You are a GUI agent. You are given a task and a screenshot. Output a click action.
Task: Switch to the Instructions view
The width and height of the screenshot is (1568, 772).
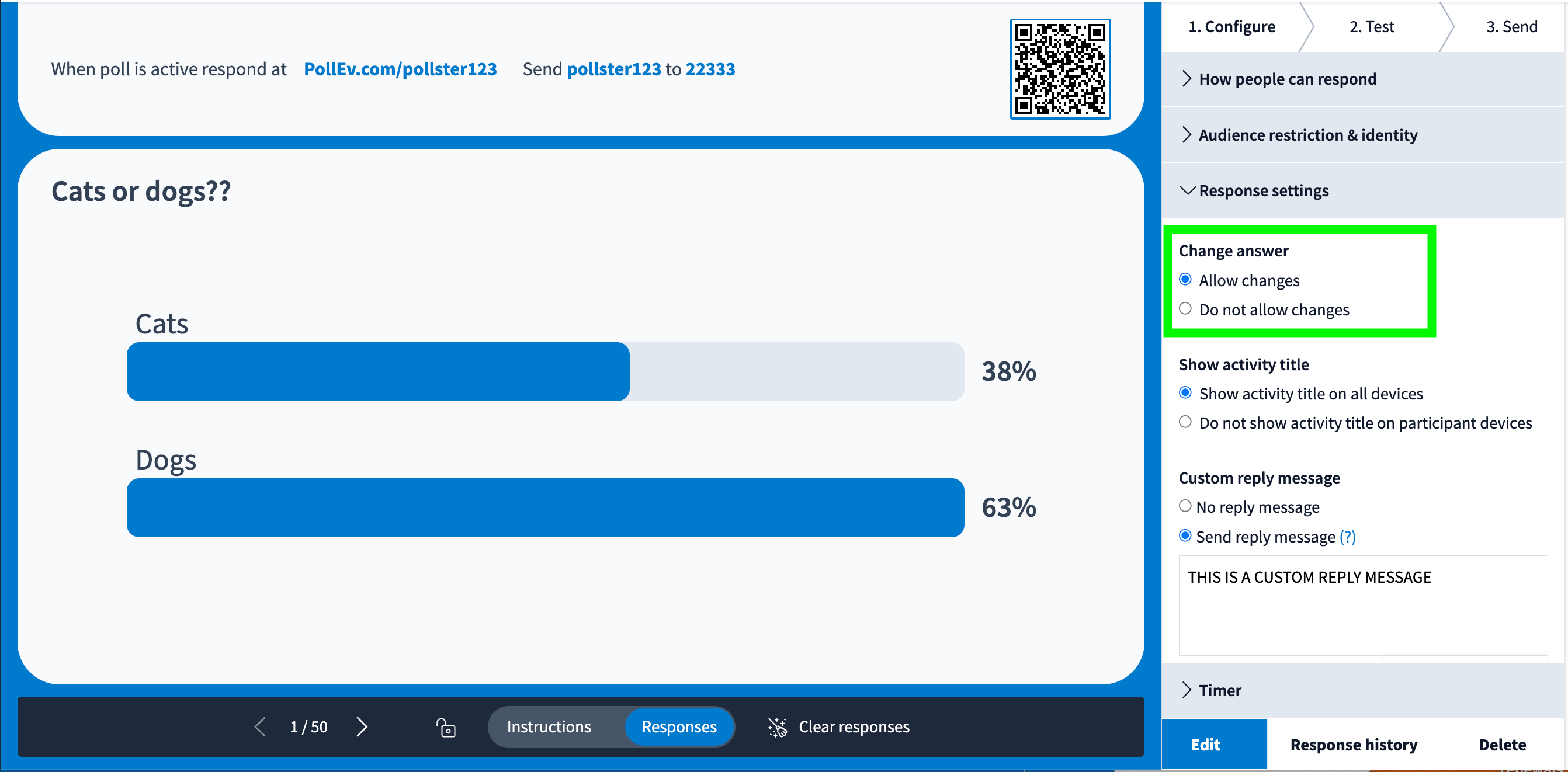pyautogui.click(x=549, y=726)
